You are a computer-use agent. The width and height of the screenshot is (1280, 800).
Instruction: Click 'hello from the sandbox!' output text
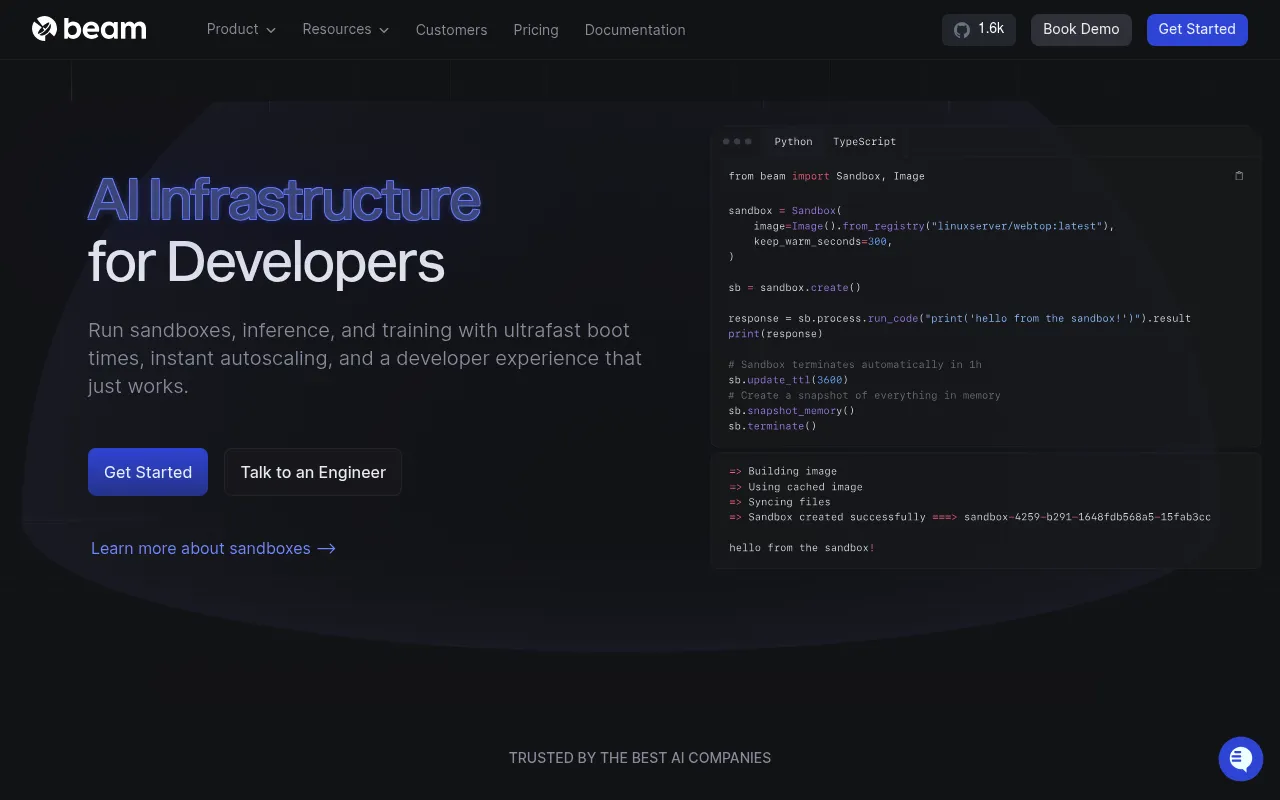point(802,548)
